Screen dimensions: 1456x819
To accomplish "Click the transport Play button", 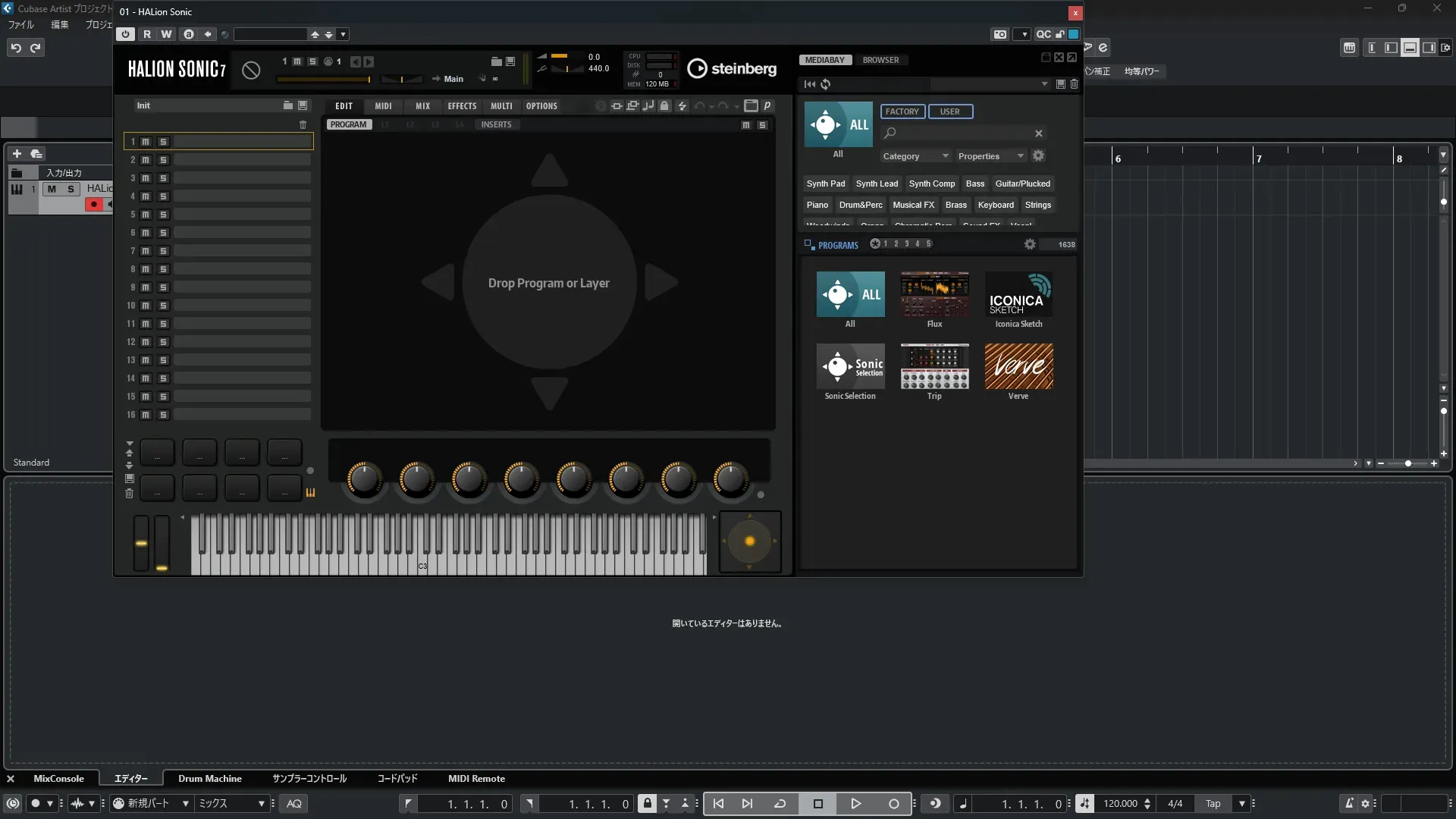I will (855, 804).
